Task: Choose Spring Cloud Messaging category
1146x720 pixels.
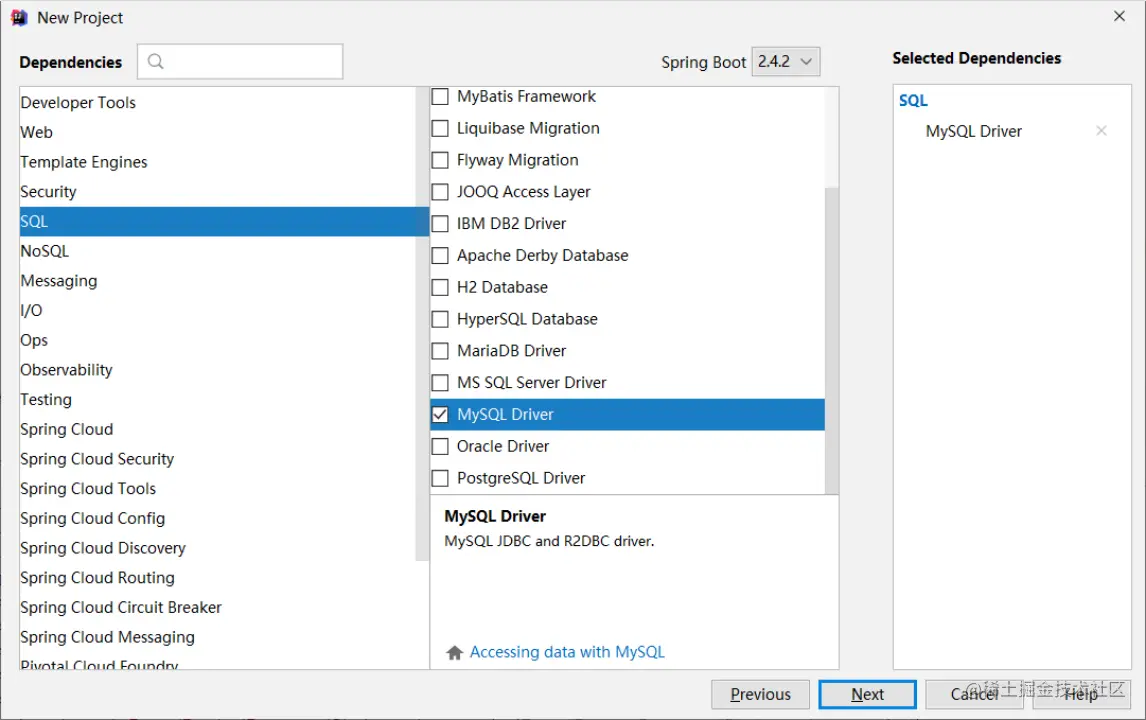Action: (218, 637)
